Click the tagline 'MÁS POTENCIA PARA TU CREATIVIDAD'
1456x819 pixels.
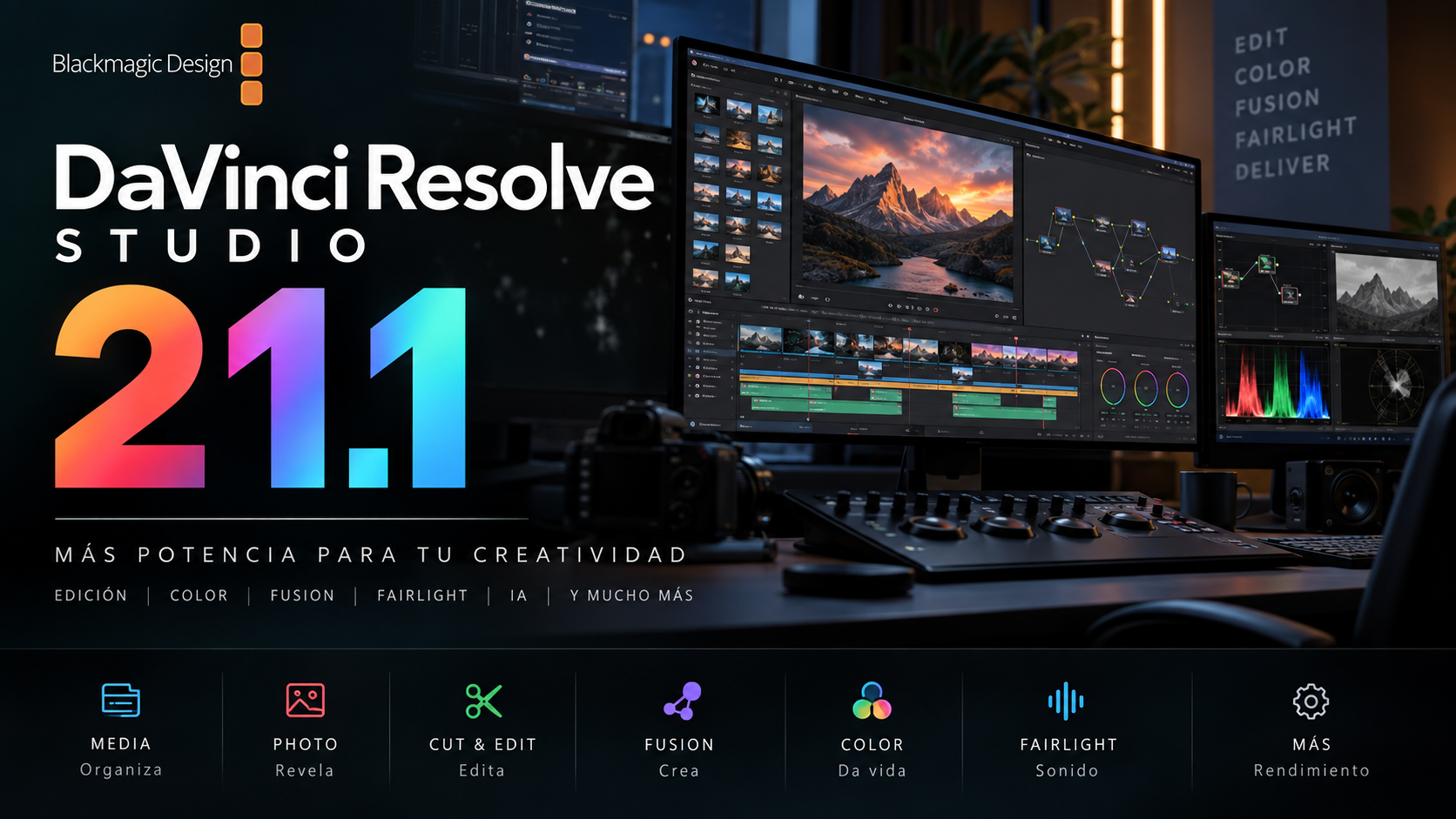[x=372, y=554]
